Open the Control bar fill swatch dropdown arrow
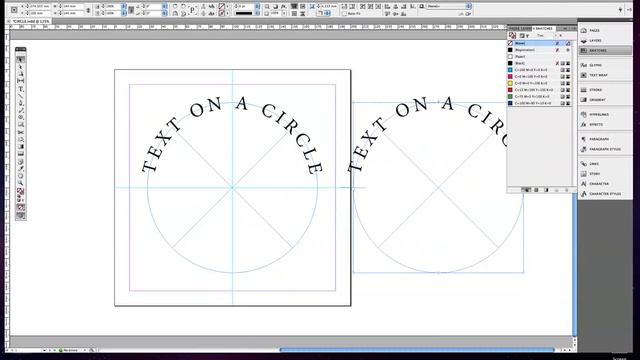Image resolution: width=640 pixels, height=360 pixels. 228,7
